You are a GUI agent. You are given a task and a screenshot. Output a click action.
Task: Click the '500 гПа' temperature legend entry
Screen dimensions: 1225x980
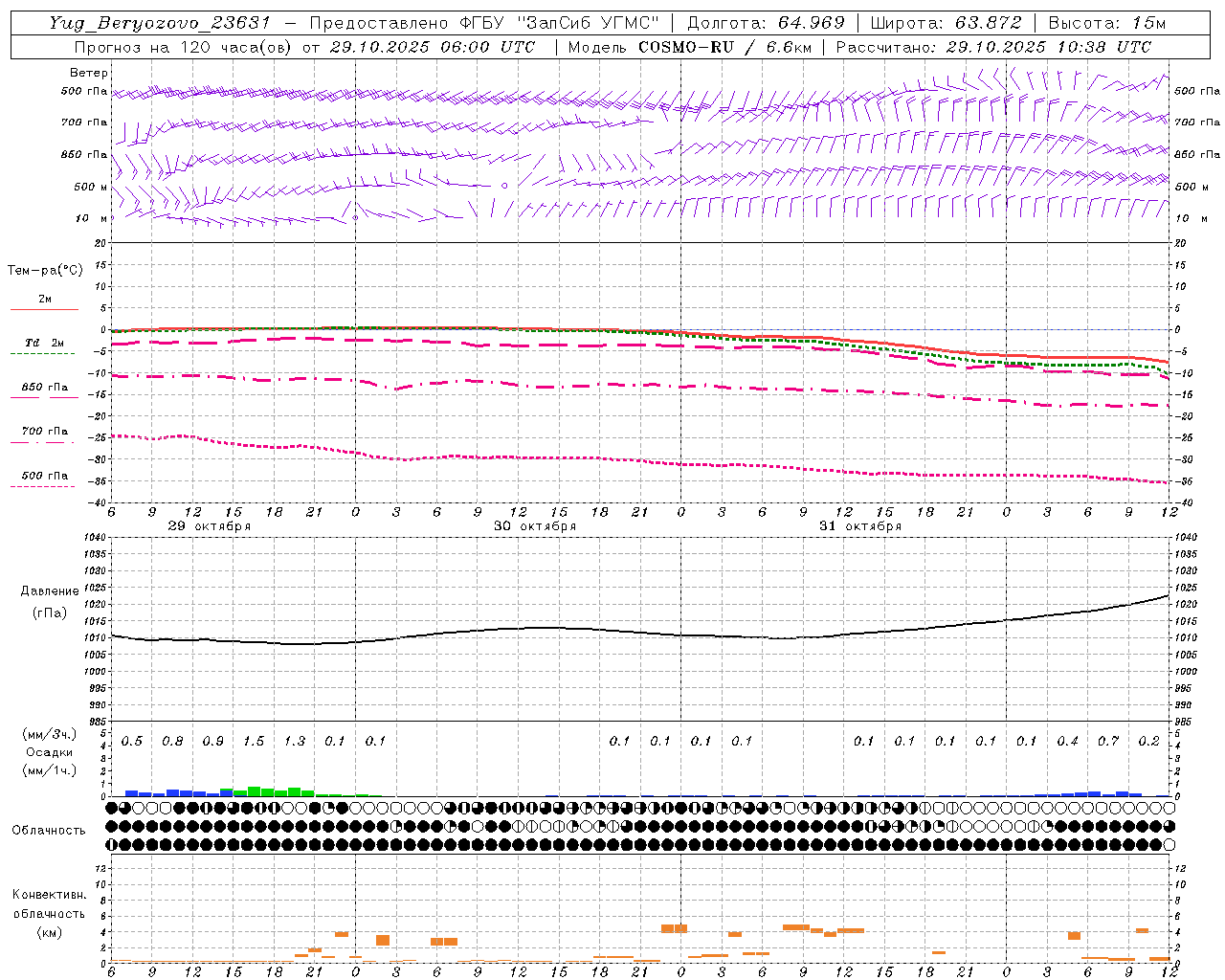pos(45,476)
